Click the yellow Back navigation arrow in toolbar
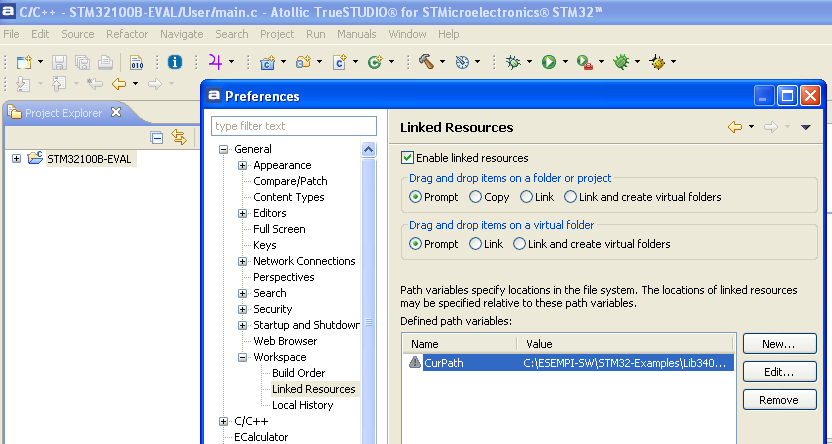832x444 pixels. click(x=119, y=84)
